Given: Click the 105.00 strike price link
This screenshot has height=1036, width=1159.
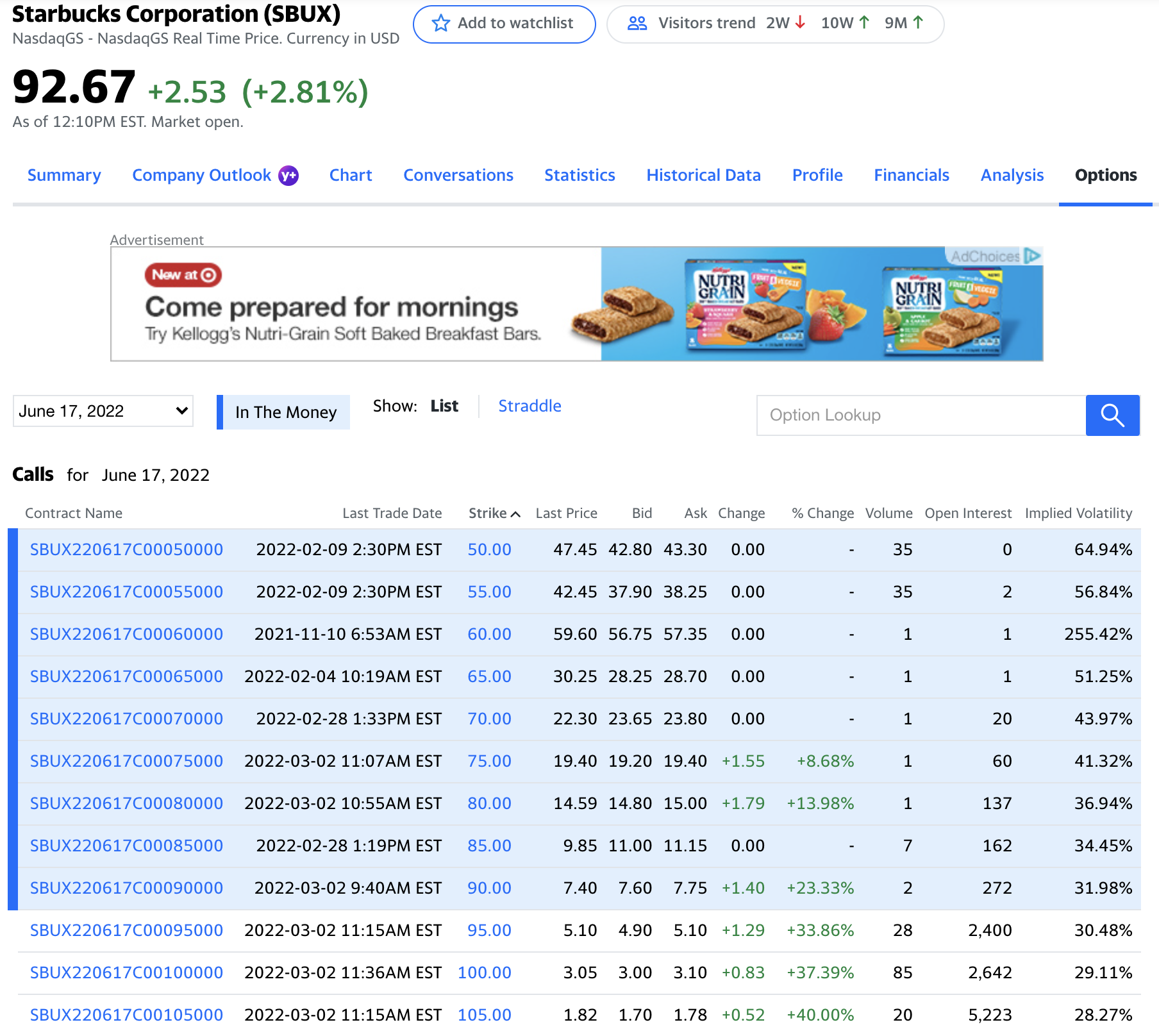Looking at the screenshot, I should [485, 1015].
